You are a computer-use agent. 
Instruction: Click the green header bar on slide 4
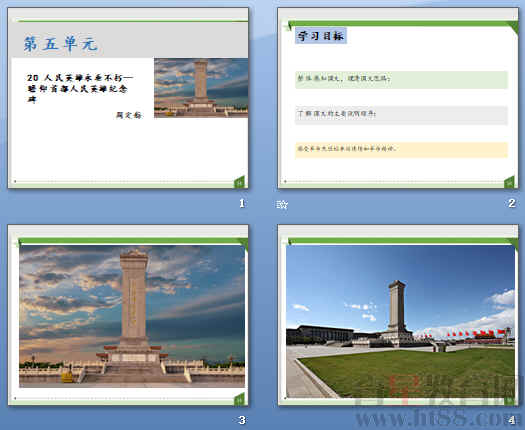point(402,241)
